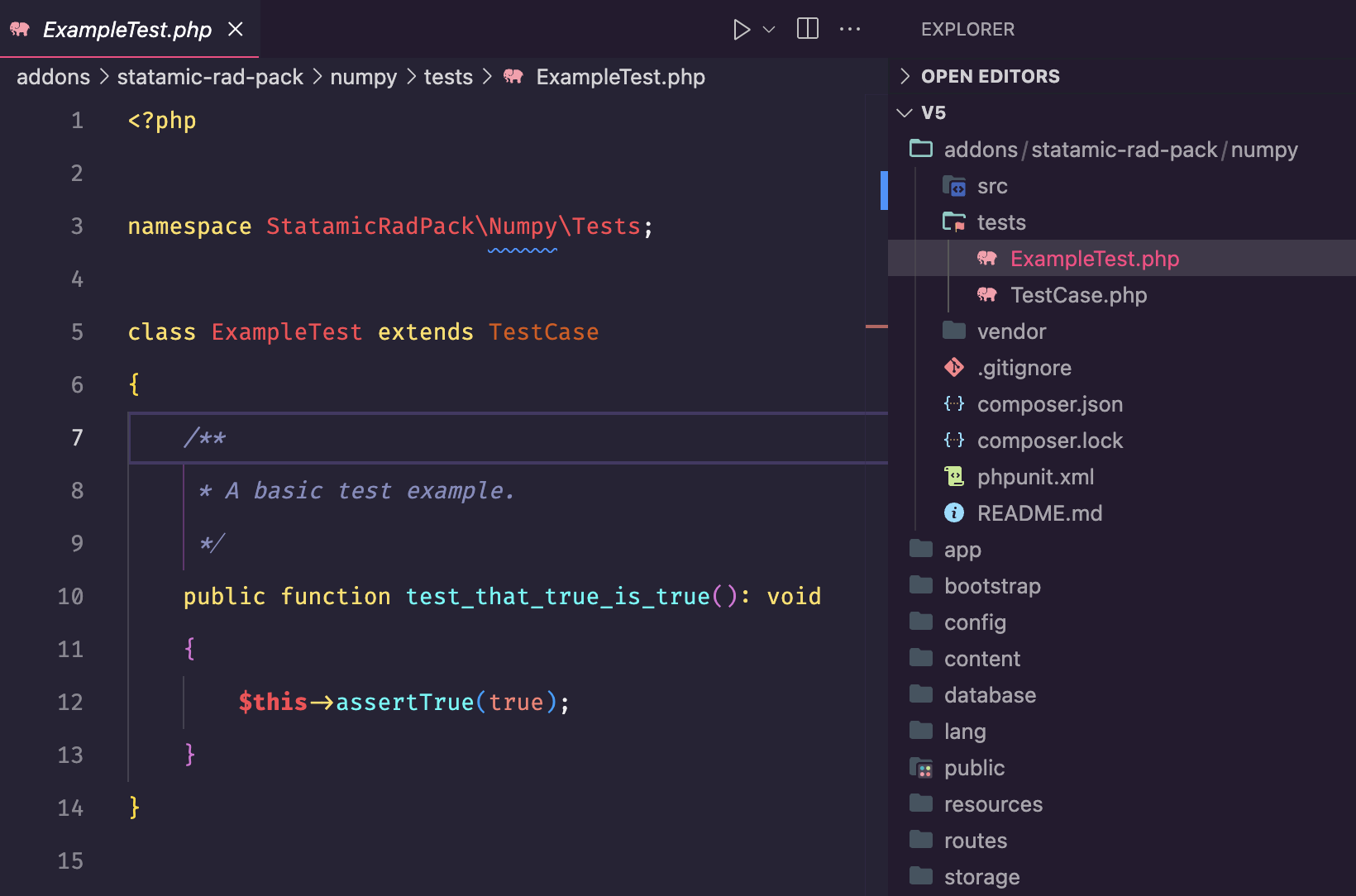
Task: Expand the app folder
Action: pos(1122,549)
